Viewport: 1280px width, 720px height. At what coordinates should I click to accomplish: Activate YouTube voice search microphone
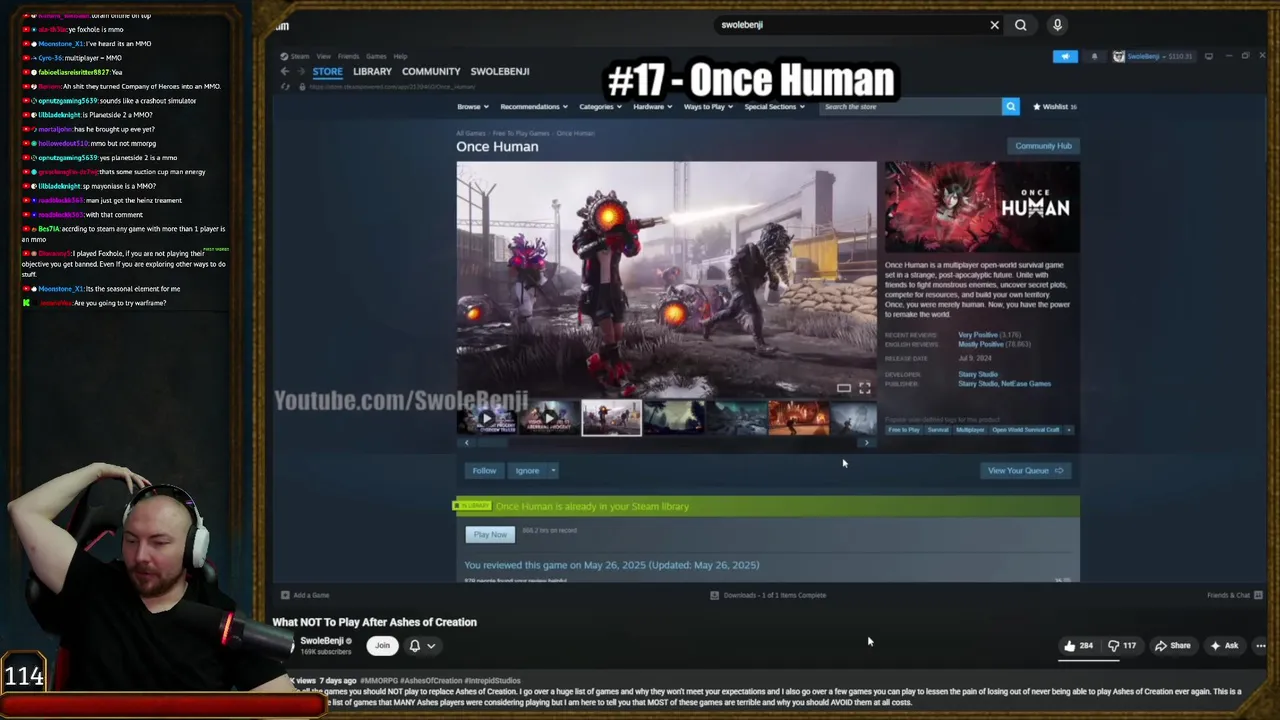(x=1057, y=25)
